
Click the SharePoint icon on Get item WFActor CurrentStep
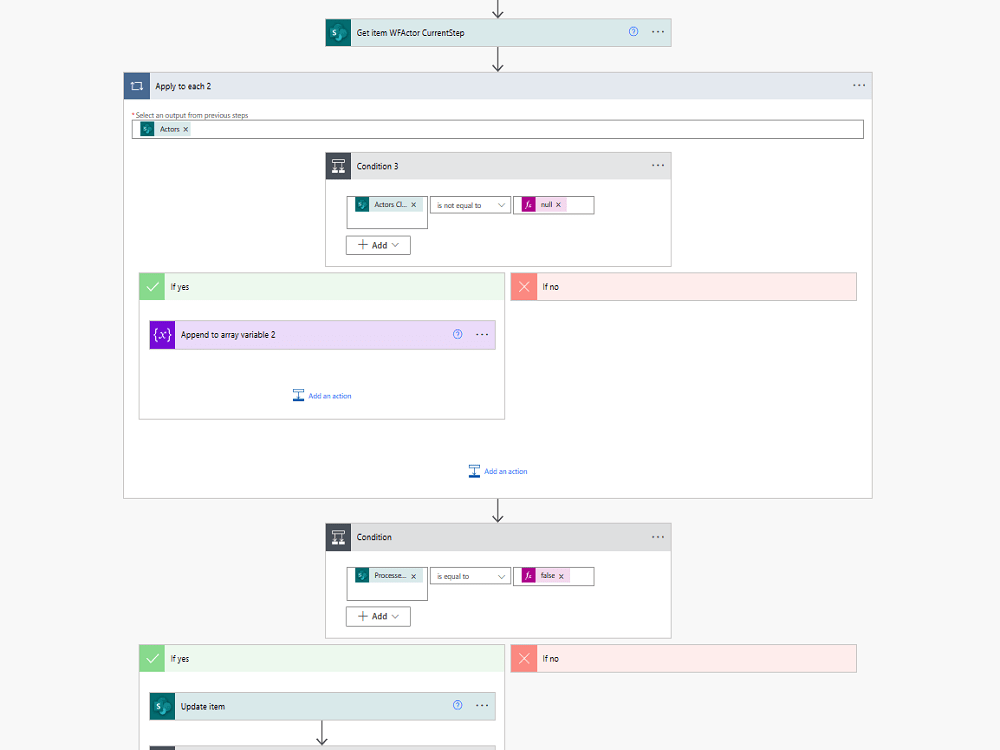pyautogui.click(x=338, y=32)
